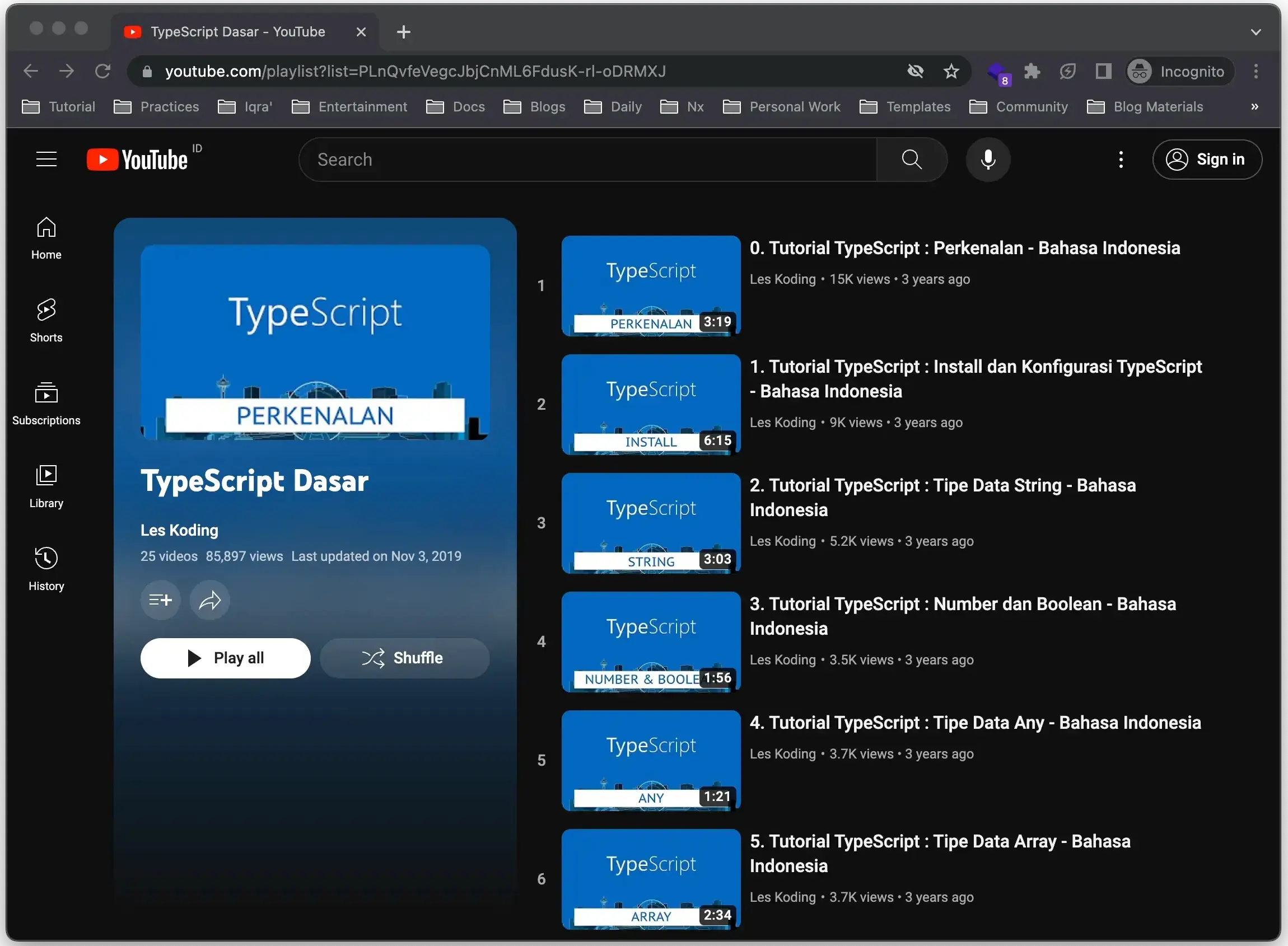Screen dimensions: 1288x946
Task: Save the playlist using the add-to-playlist icon
Action: 160,600
